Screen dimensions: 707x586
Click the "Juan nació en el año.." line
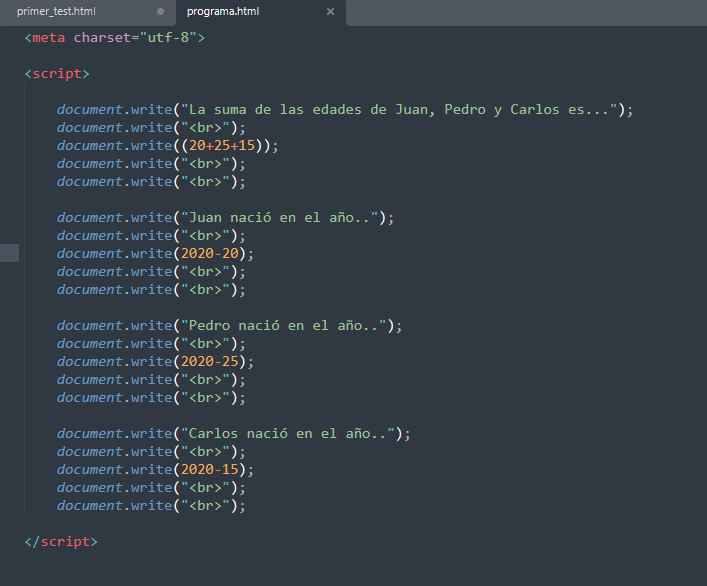tap(225, 218)
